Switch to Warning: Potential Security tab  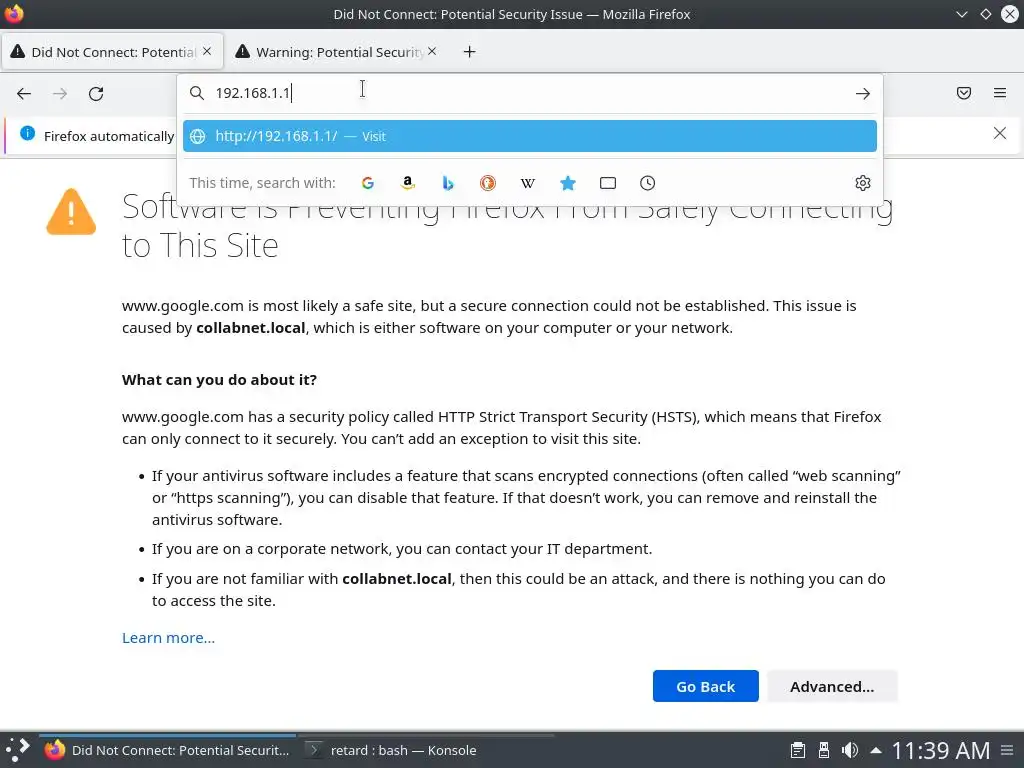[x=336, y=52]
